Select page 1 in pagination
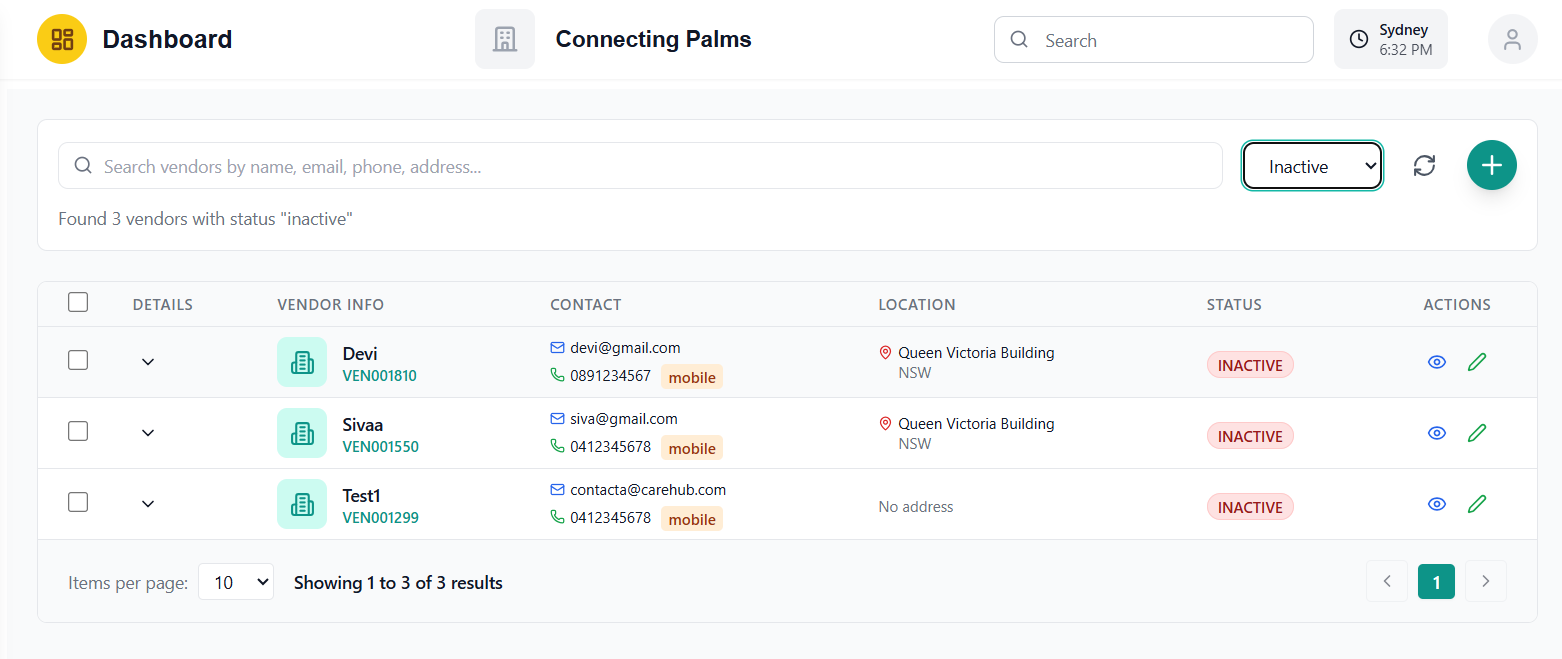The image size is (1562, 659). coord(1436,581)
